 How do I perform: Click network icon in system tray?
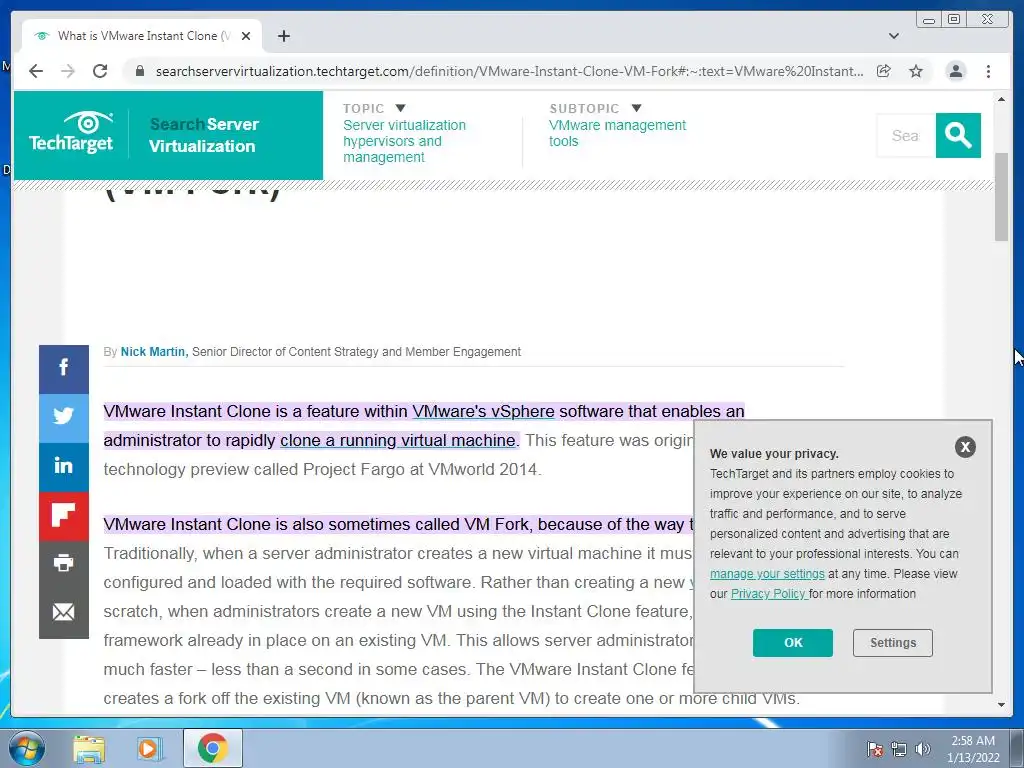click(899, 749)
